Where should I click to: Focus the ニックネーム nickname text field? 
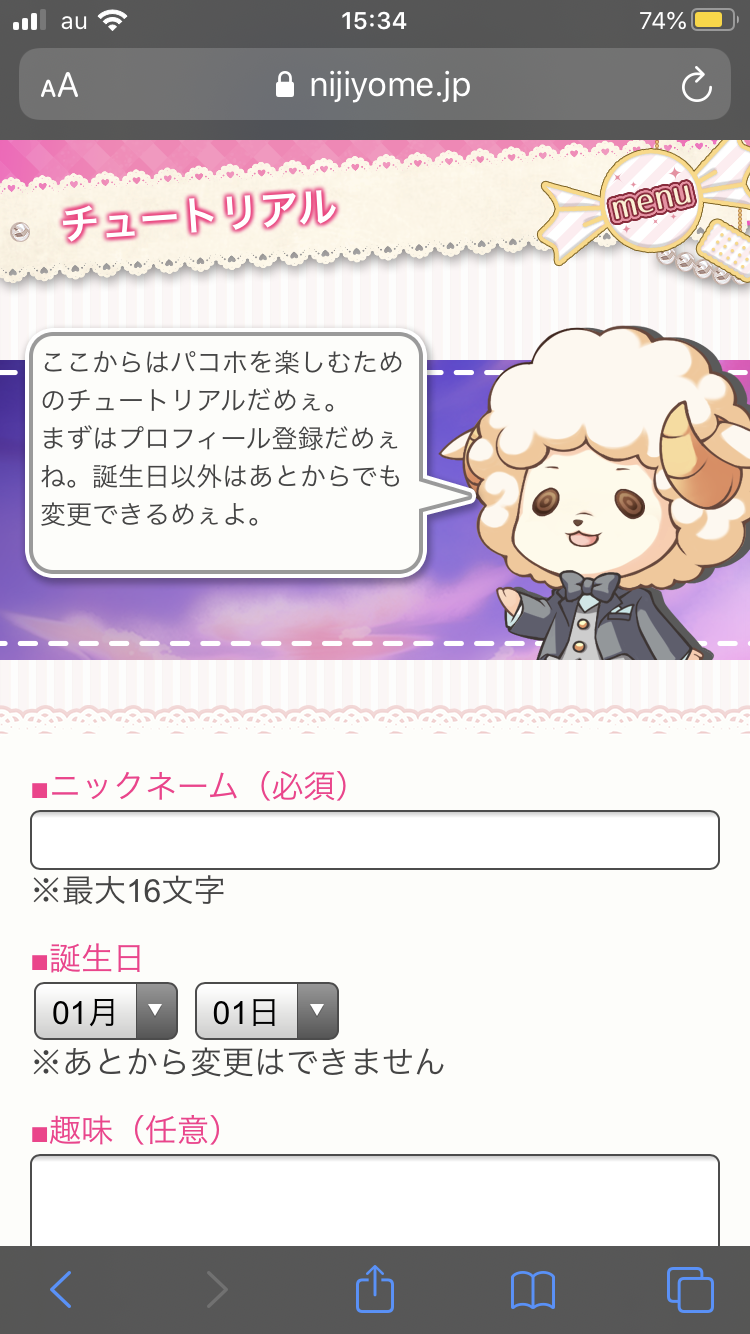375,840
